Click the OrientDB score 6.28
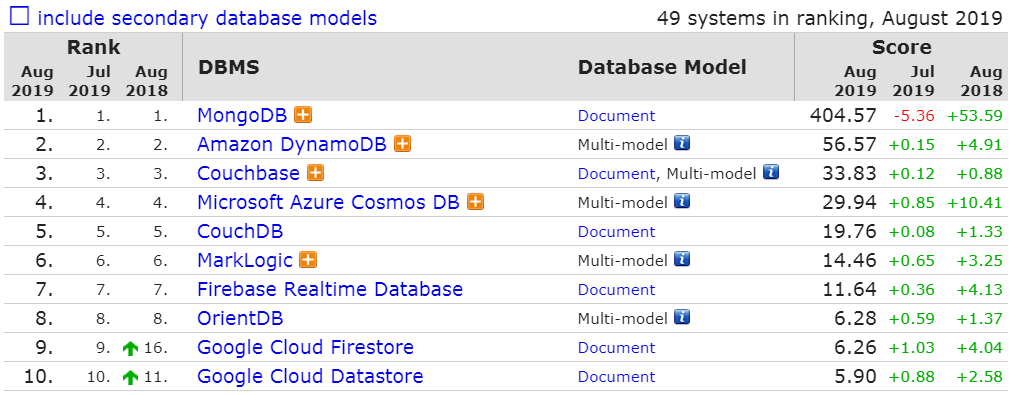The image size is (1010, 395). click(x=856, y=318)
